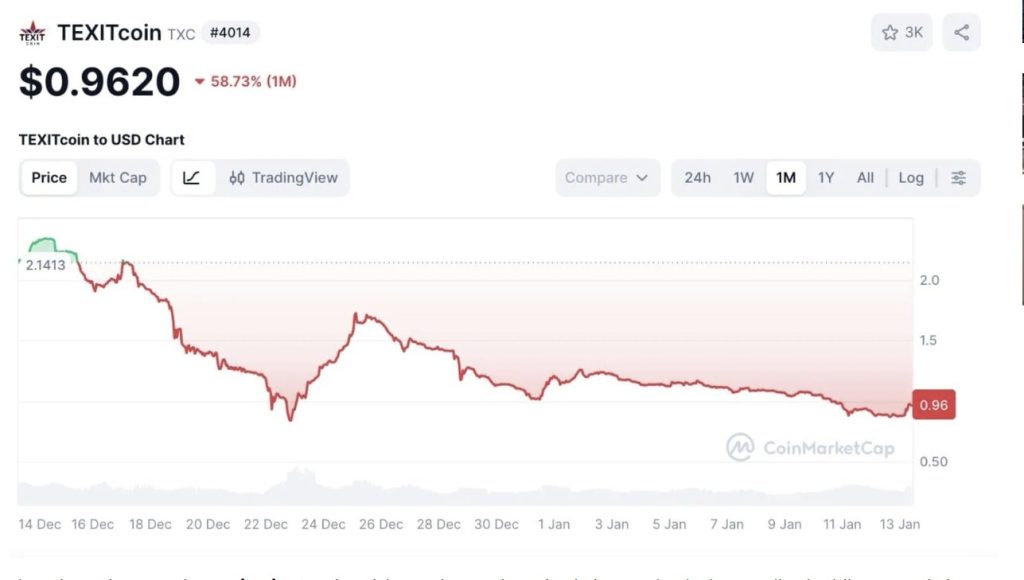Switch chart to Mkt Cap view

click(x=118, y=178)
